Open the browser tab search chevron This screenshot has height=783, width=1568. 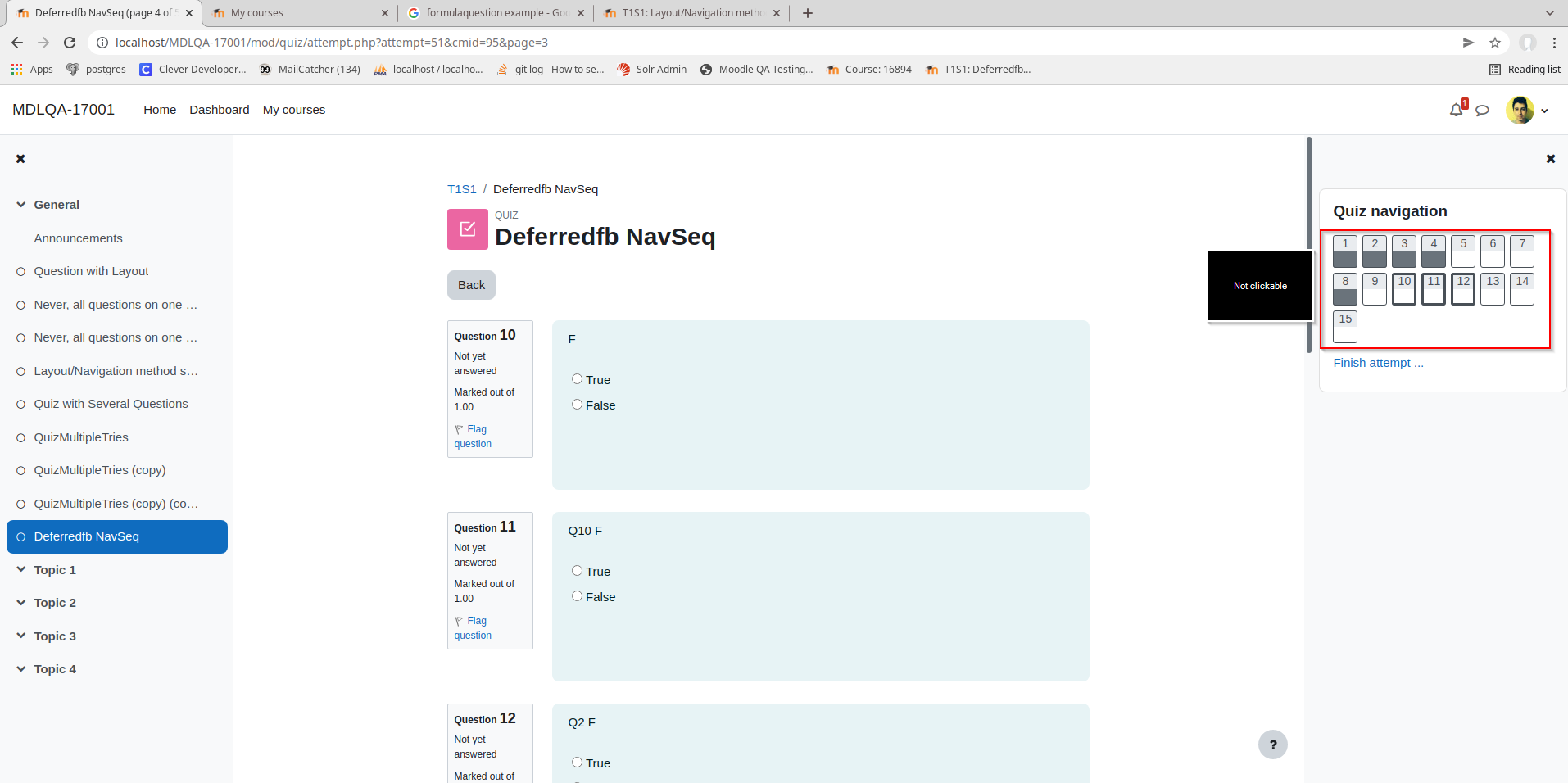tap(1549, 13)
